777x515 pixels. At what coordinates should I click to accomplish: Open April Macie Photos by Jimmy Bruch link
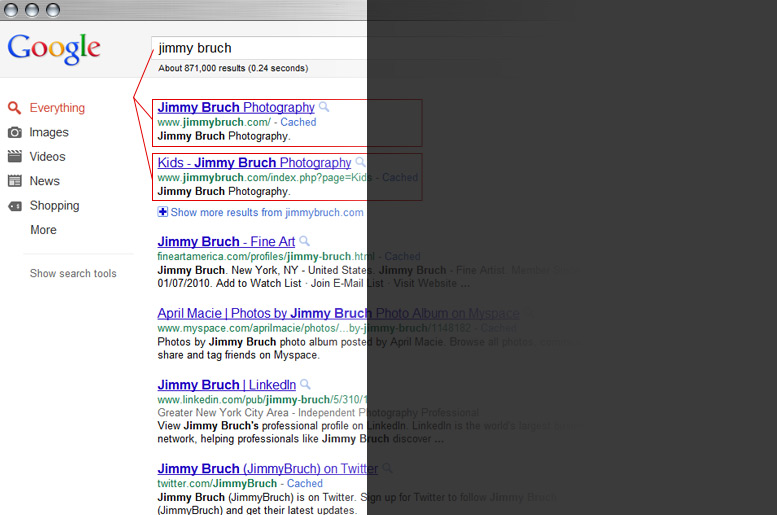[338, 314]
